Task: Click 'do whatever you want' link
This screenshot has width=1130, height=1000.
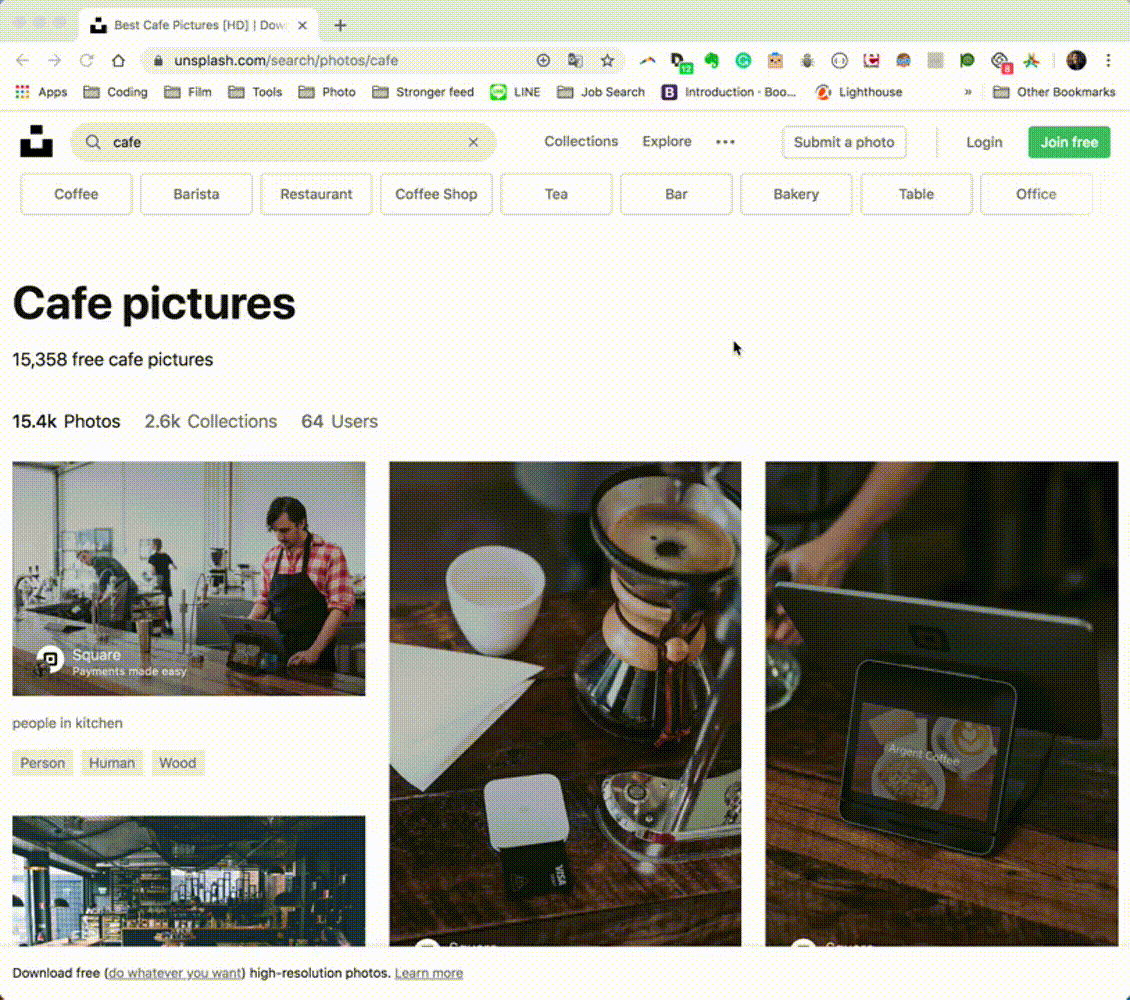Action: (175, 973)
